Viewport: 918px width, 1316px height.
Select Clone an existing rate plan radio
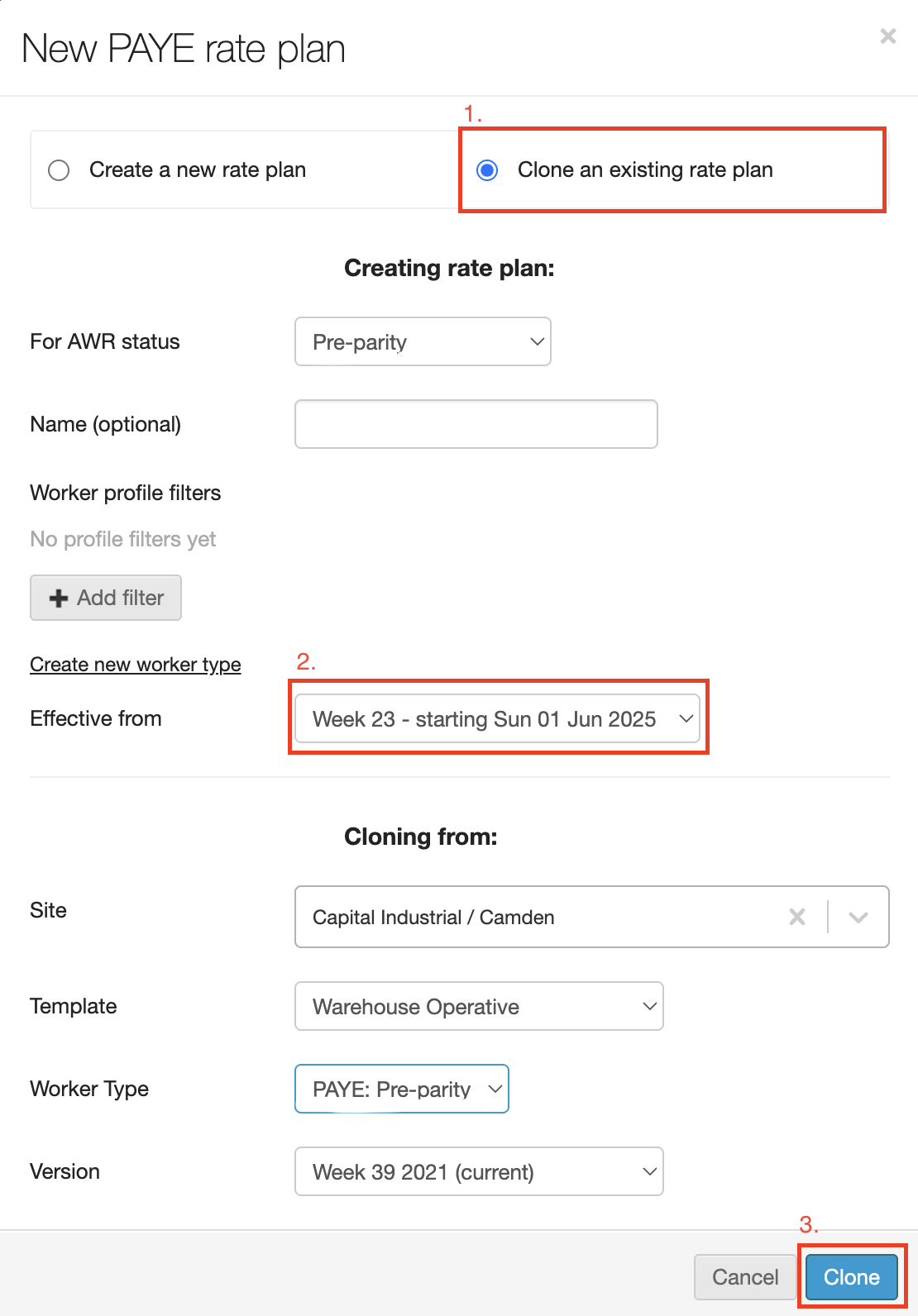[x=487, y=170]
